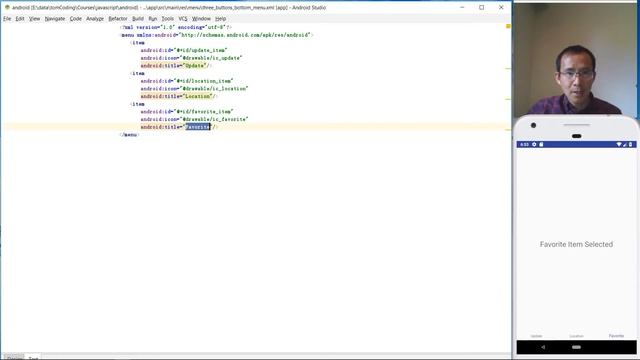Click the item tag above location_item
Viewport: 640px width, 360px height.
(x=138, y=73)
